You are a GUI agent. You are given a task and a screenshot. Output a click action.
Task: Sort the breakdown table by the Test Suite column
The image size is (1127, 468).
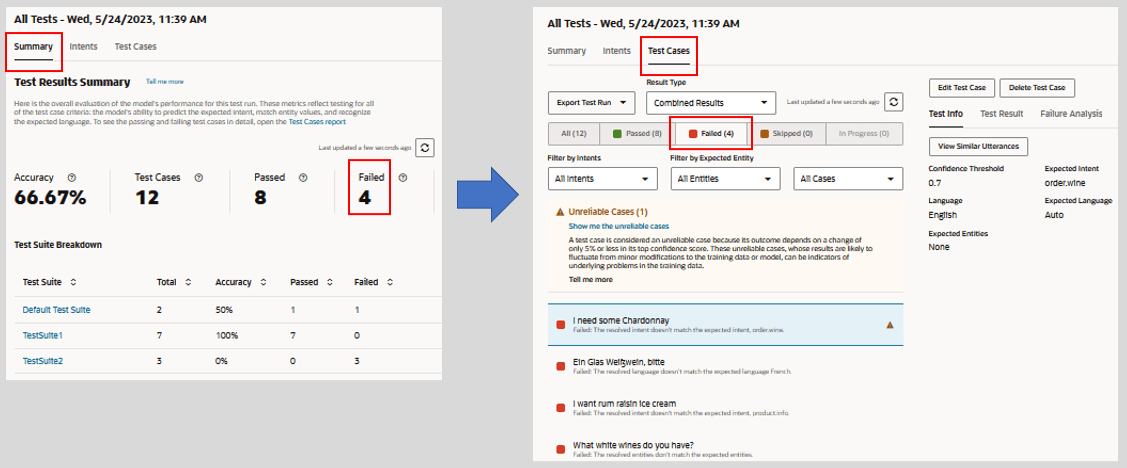point(73,283)
